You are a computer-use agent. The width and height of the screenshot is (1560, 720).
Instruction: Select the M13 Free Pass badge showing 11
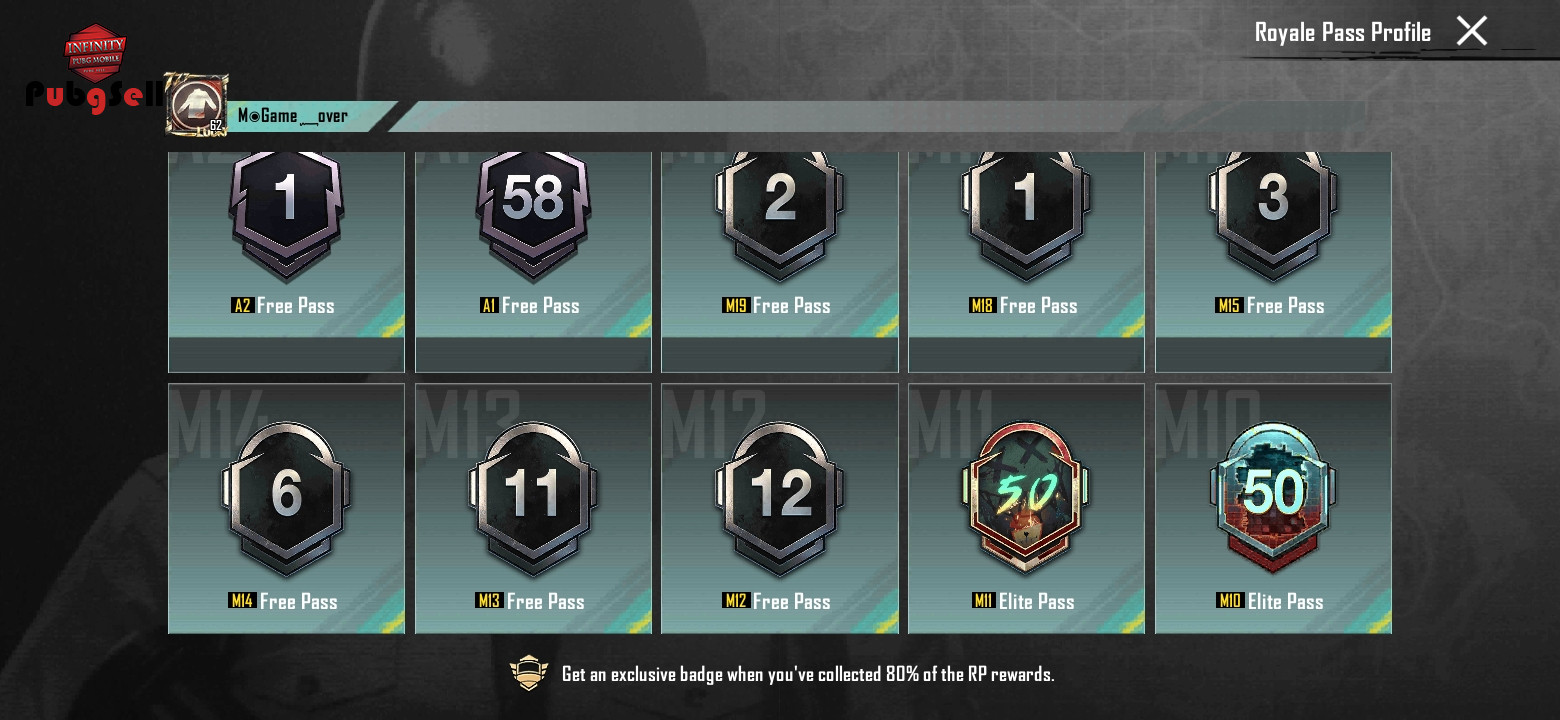click(533, 509)
